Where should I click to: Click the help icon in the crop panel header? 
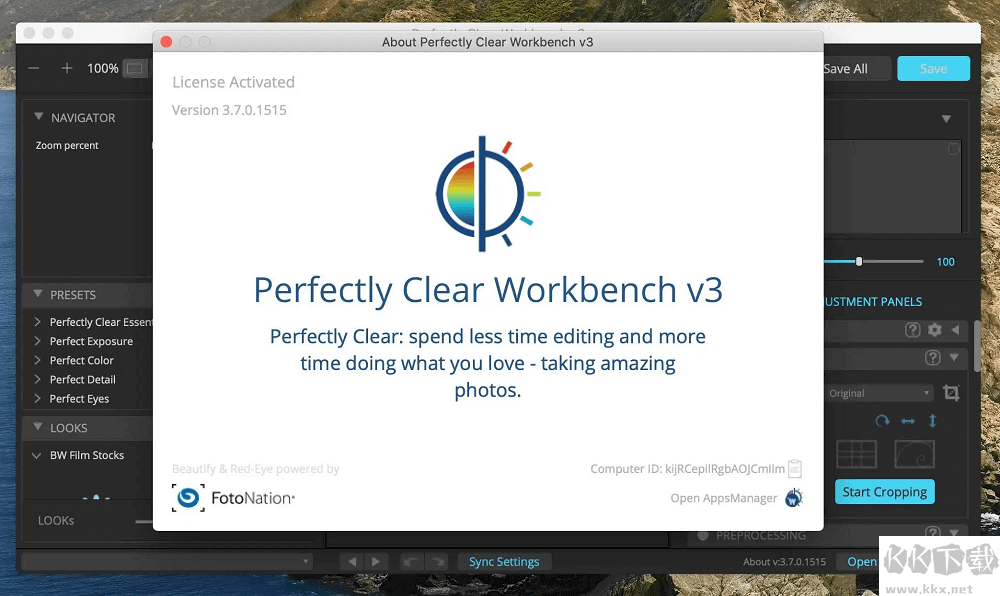coord(932,358)
